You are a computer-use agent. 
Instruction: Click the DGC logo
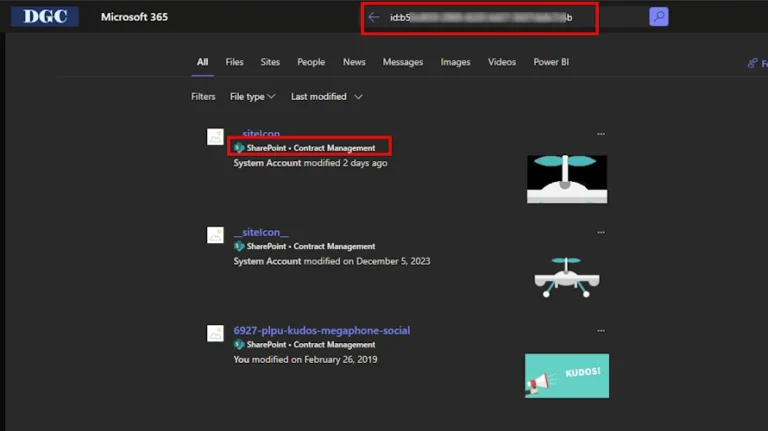click(45, 17)
